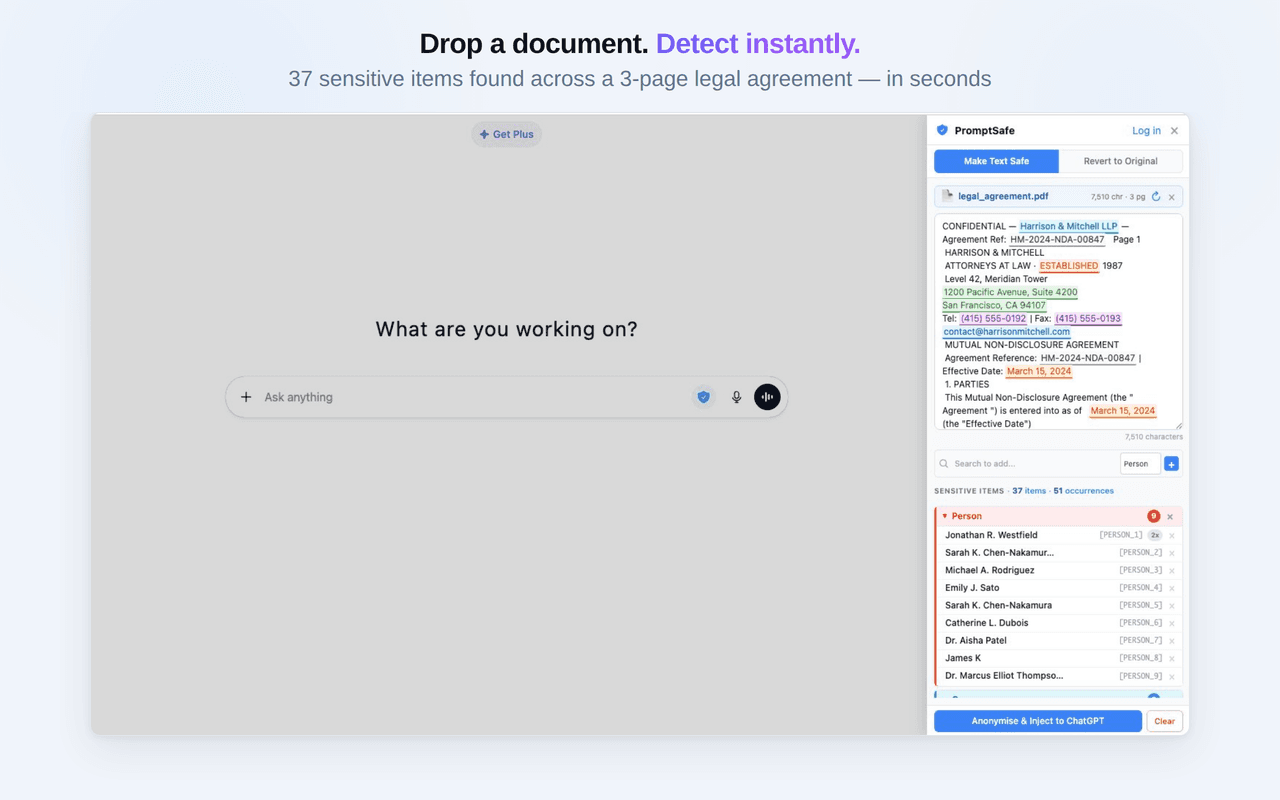Viewport: 1280px width, 800px height.
Task: Open the Person entity type dropdown
Action: click(1139, 463)
